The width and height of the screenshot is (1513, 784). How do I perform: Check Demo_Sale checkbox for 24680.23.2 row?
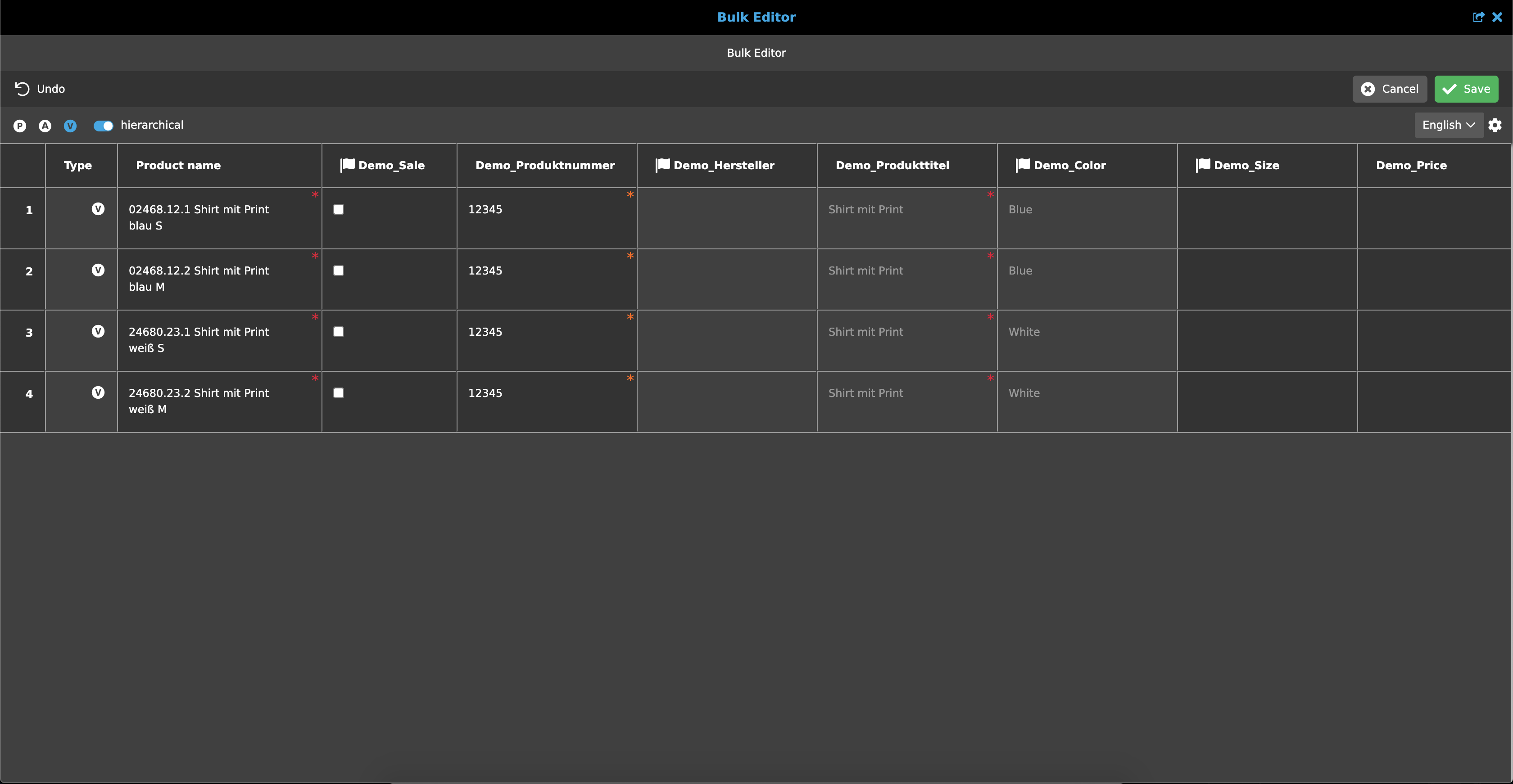click(338, 393)
